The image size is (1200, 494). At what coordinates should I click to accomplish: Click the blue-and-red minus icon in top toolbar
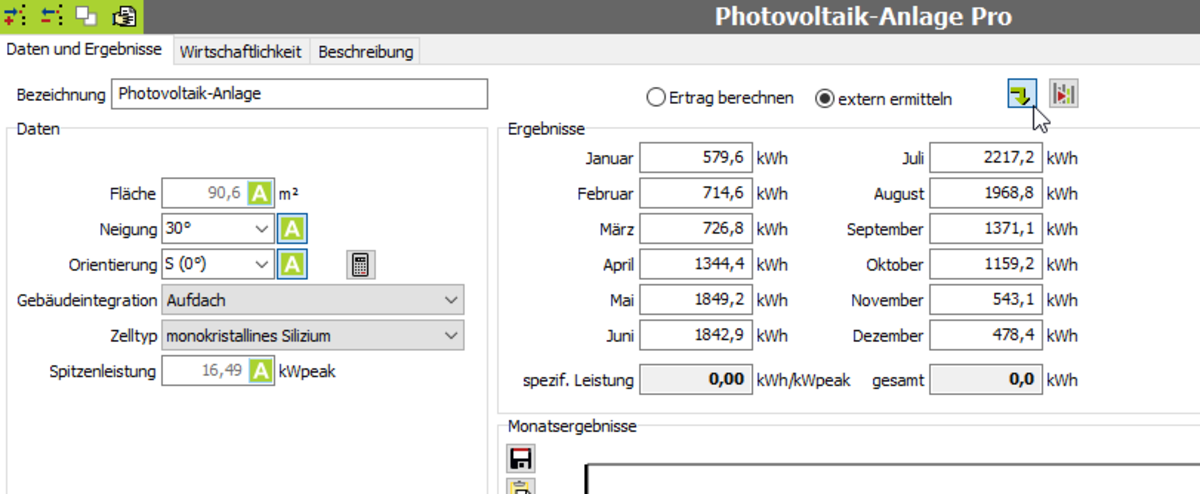[52, 15]
